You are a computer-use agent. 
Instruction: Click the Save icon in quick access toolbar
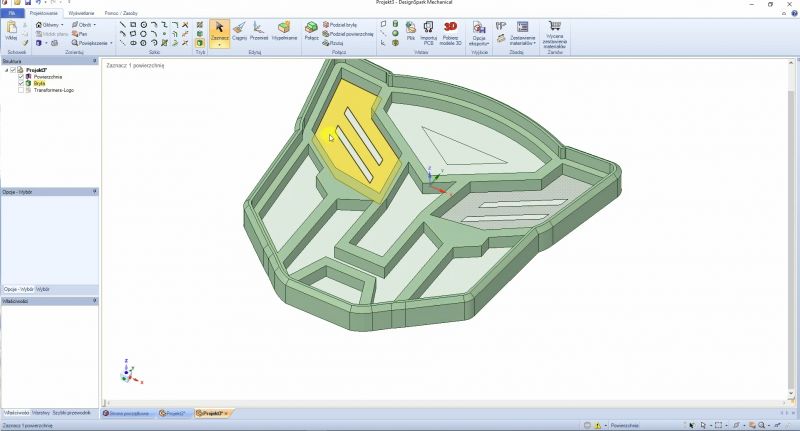point(28,3)
